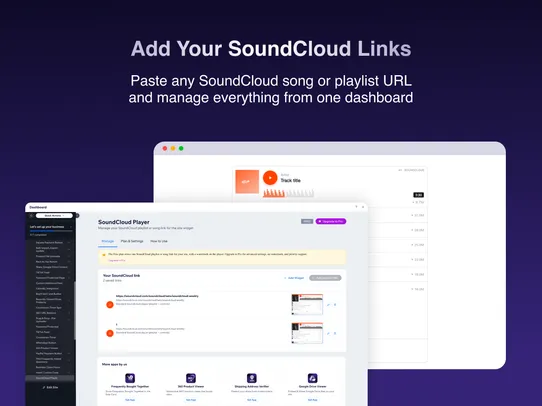Click the sidebar vertical scrollbar
This screenshot has width=542, height=406.
(x=75, y=309)
